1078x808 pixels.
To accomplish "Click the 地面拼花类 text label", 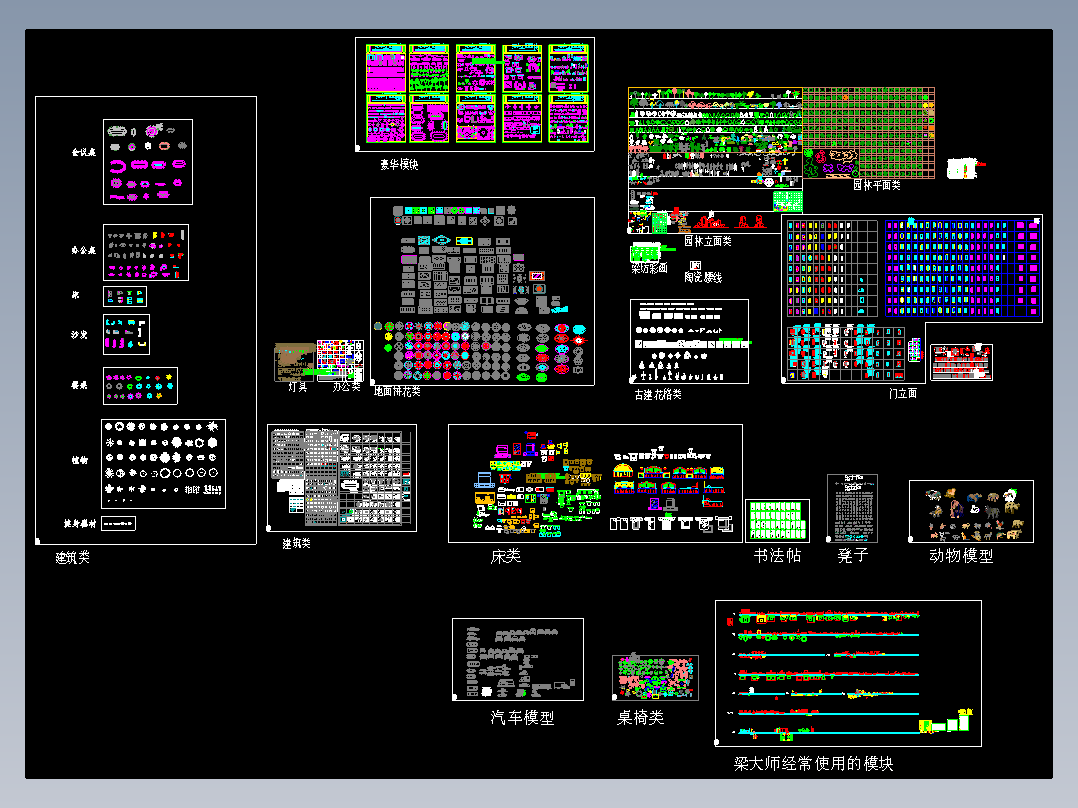I will pyautogui.click(x=397, y=391).
